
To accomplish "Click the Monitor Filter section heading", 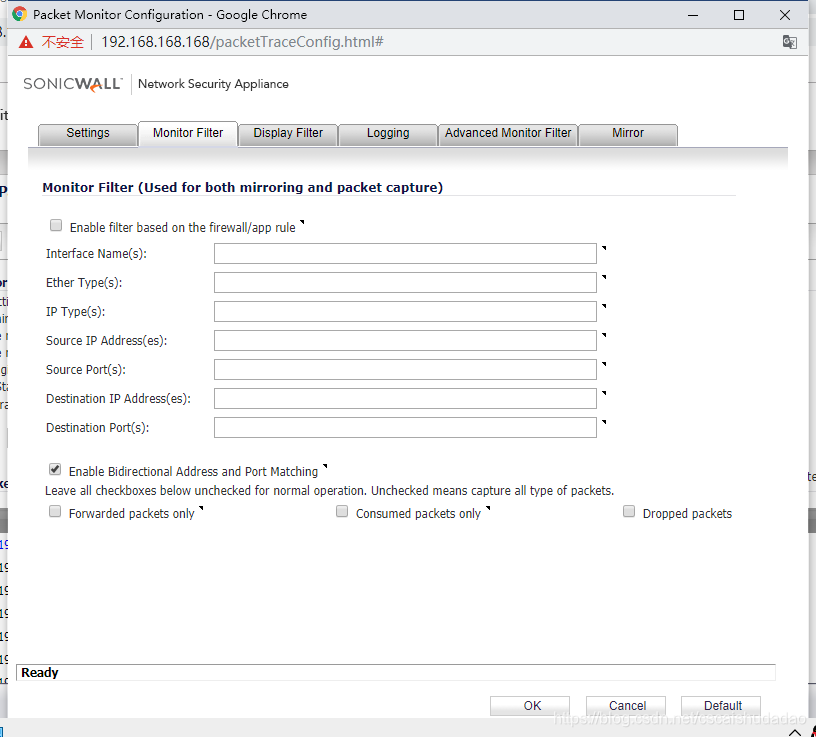I will coord(243,187).
